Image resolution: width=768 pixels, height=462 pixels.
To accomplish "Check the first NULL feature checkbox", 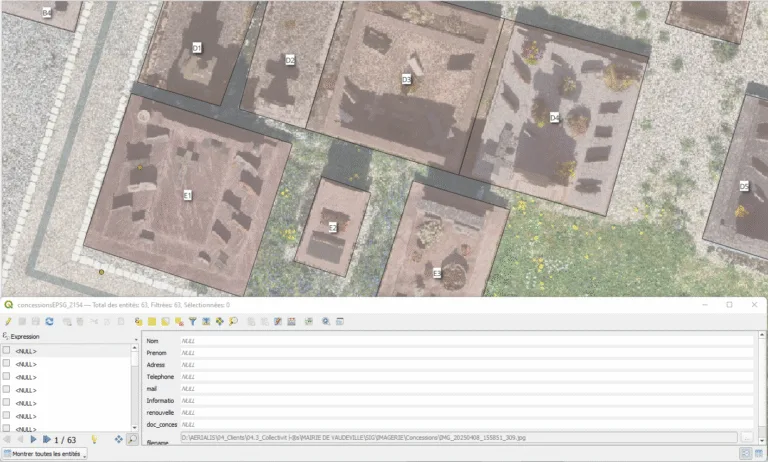I will coord(7,351).
